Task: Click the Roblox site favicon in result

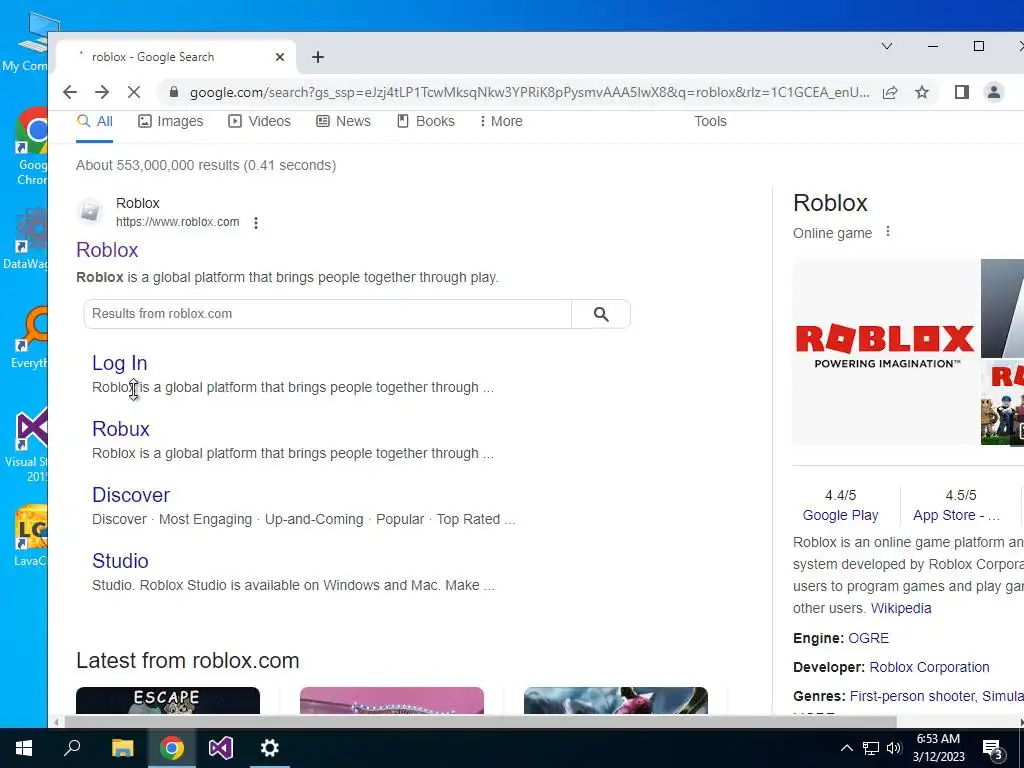Action: 90,212
